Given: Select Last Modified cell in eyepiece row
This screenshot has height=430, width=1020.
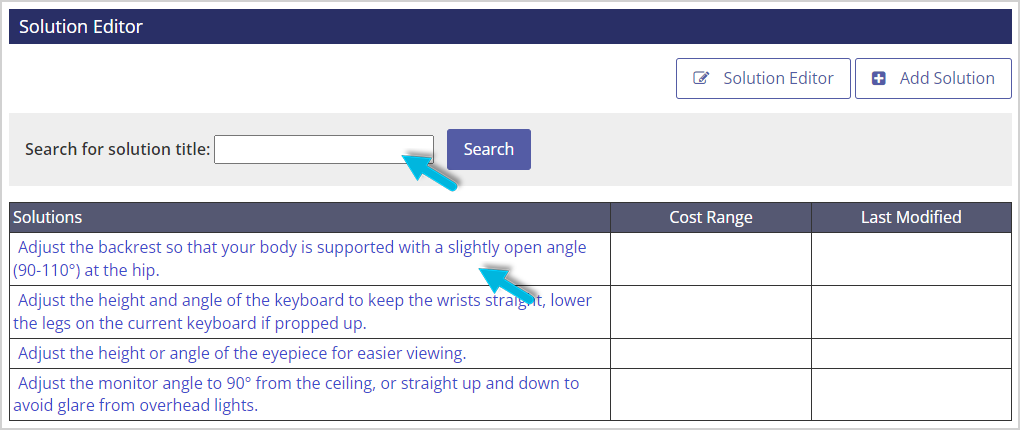Looking at the screenshot, I should coord(911,354).
